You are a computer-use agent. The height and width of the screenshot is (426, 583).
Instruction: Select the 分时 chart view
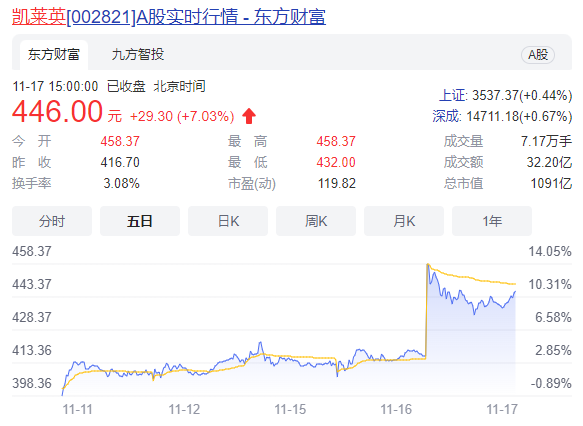52,221
